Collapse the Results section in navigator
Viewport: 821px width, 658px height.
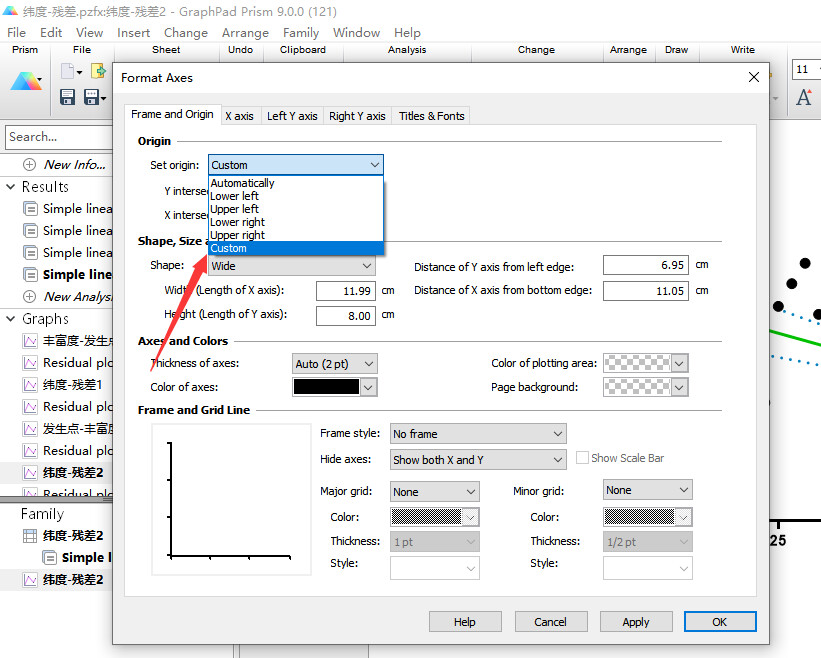point(10,186)
